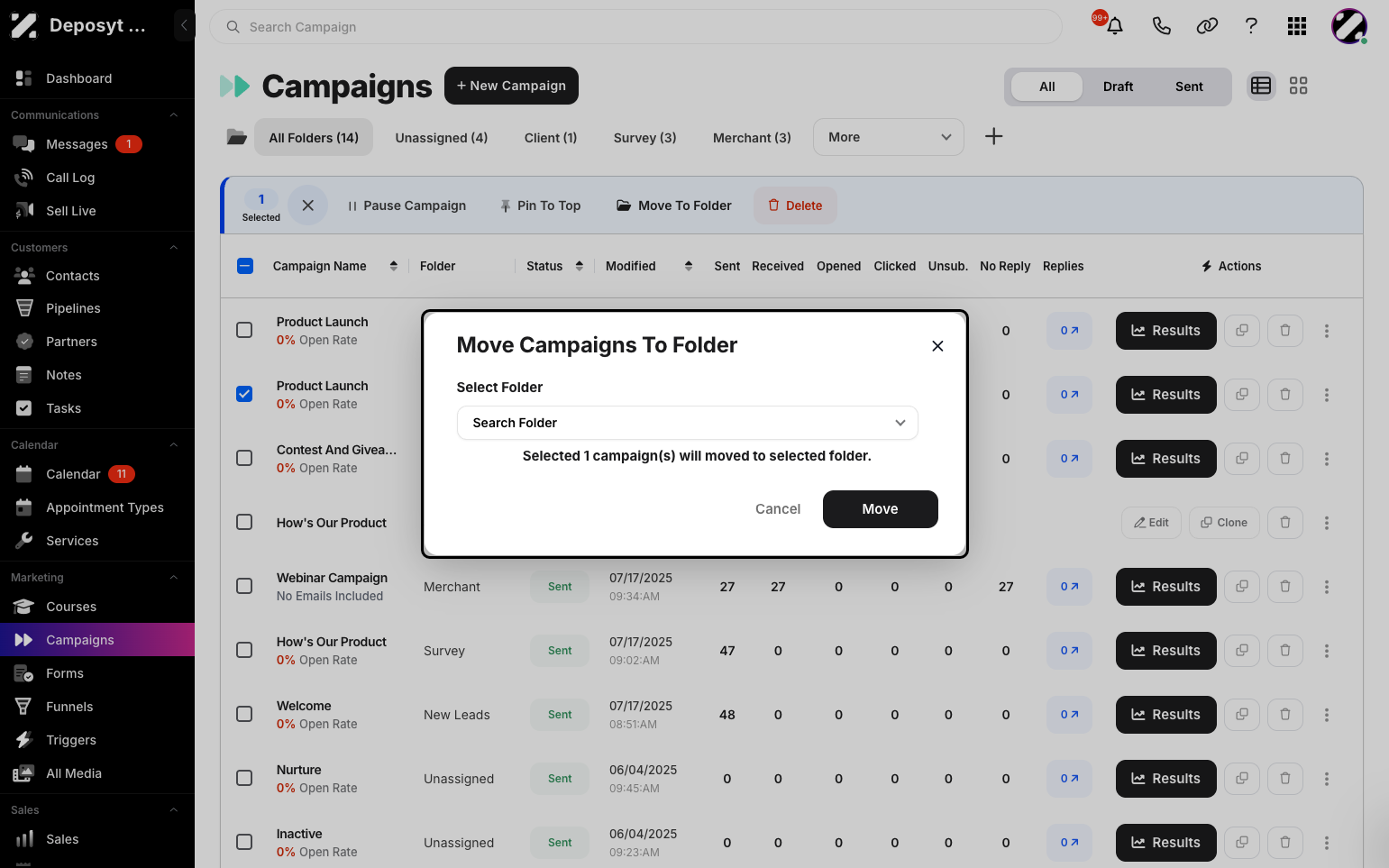Delete the Nurture campaign via trash icon

click(x=1285, y=779)
